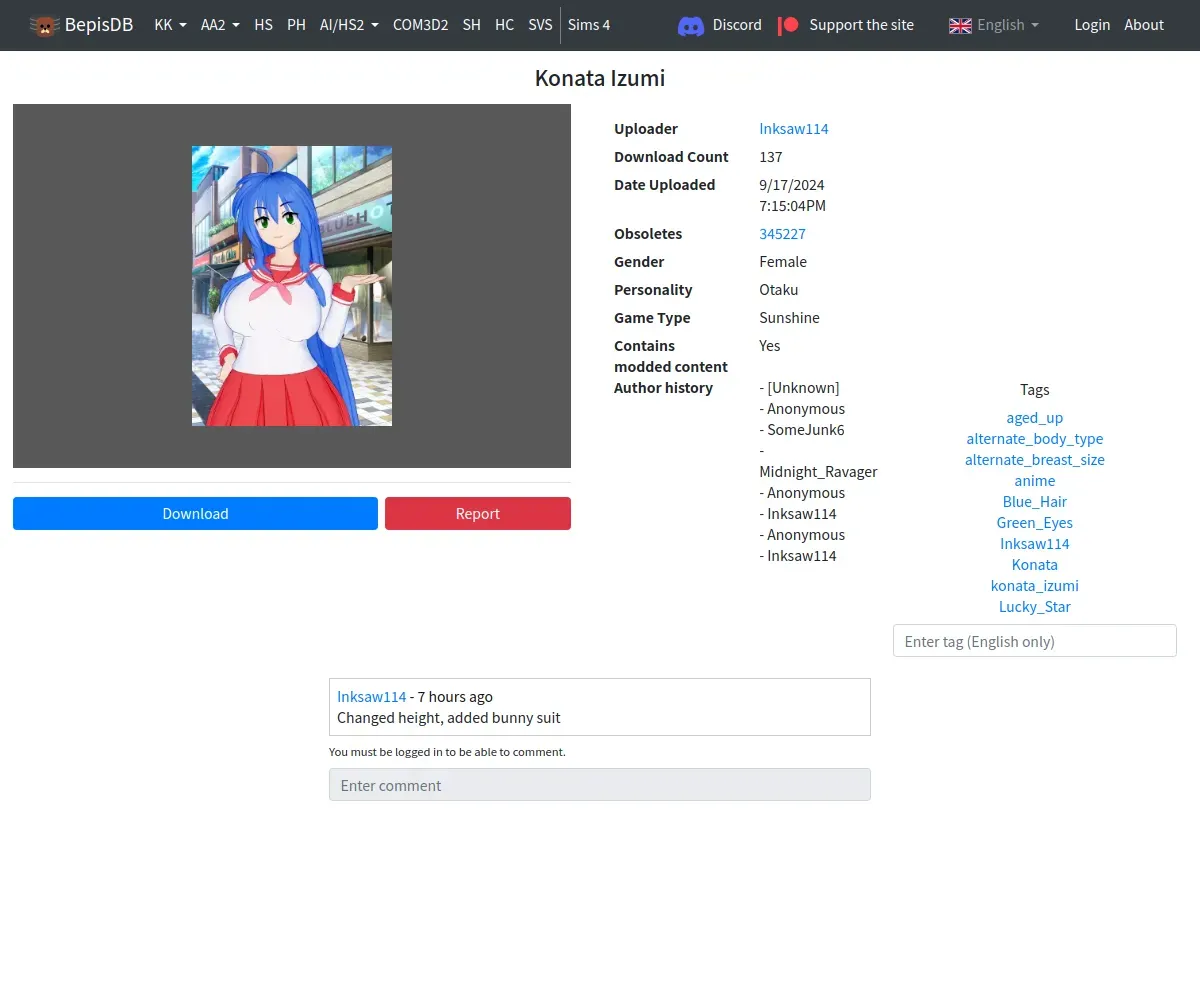
Task: Open the Sims 4 section
Action: tap(589, 25)
